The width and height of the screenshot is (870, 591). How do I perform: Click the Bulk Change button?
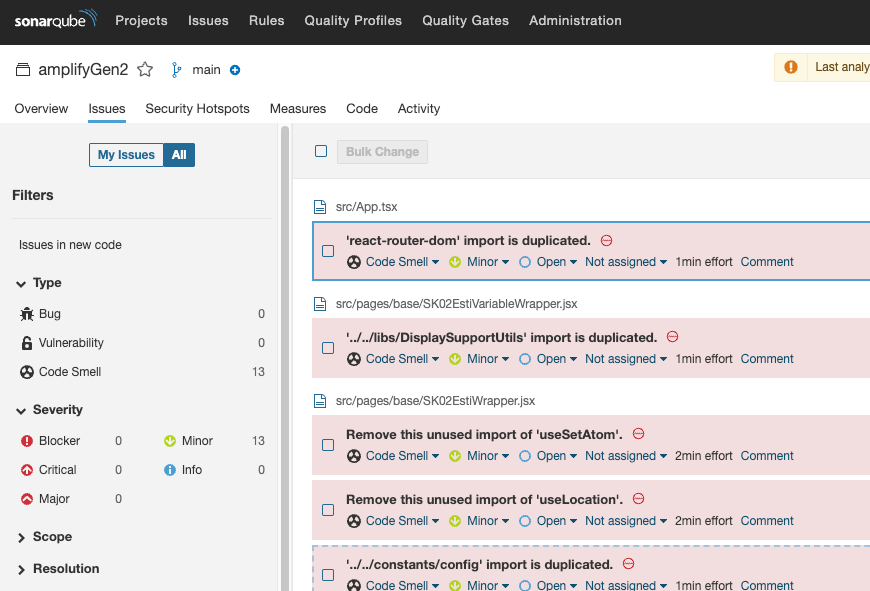(x=382, y=152)
